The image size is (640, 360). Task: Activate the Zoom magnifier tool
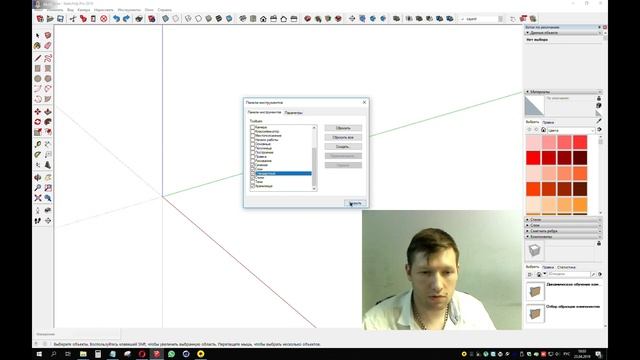38,188
